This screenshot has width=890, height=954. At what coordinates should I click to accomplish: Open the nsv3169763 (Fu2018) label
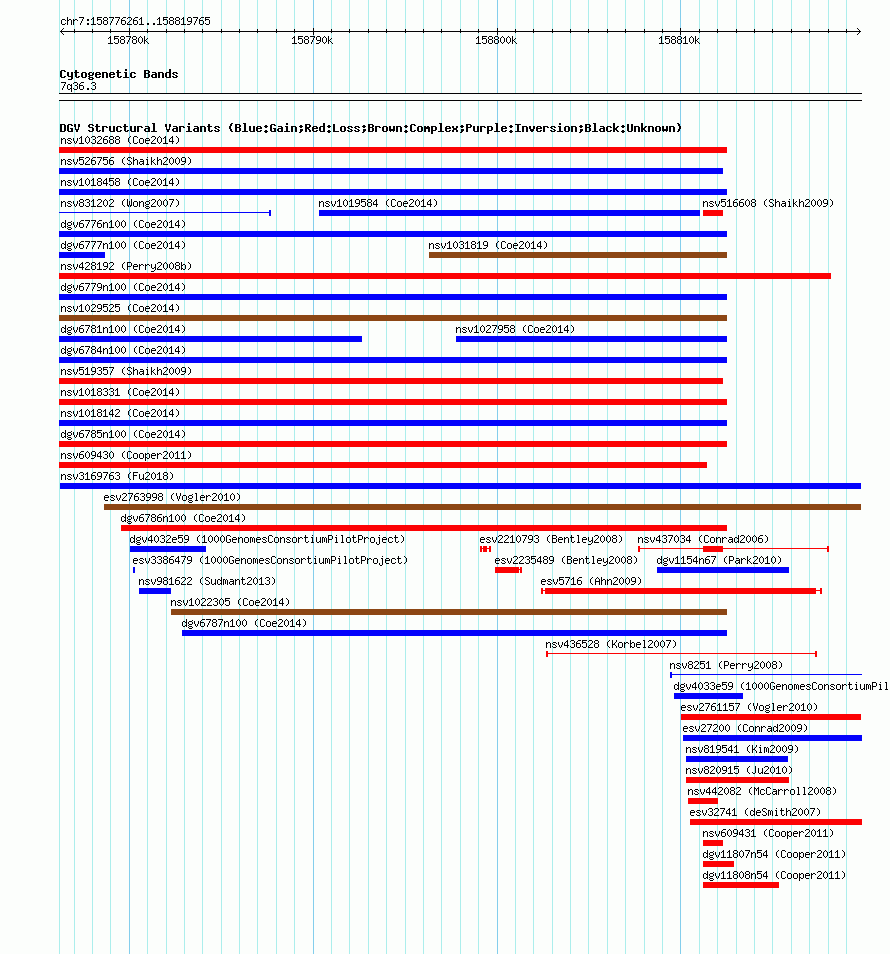click(117, 476)
